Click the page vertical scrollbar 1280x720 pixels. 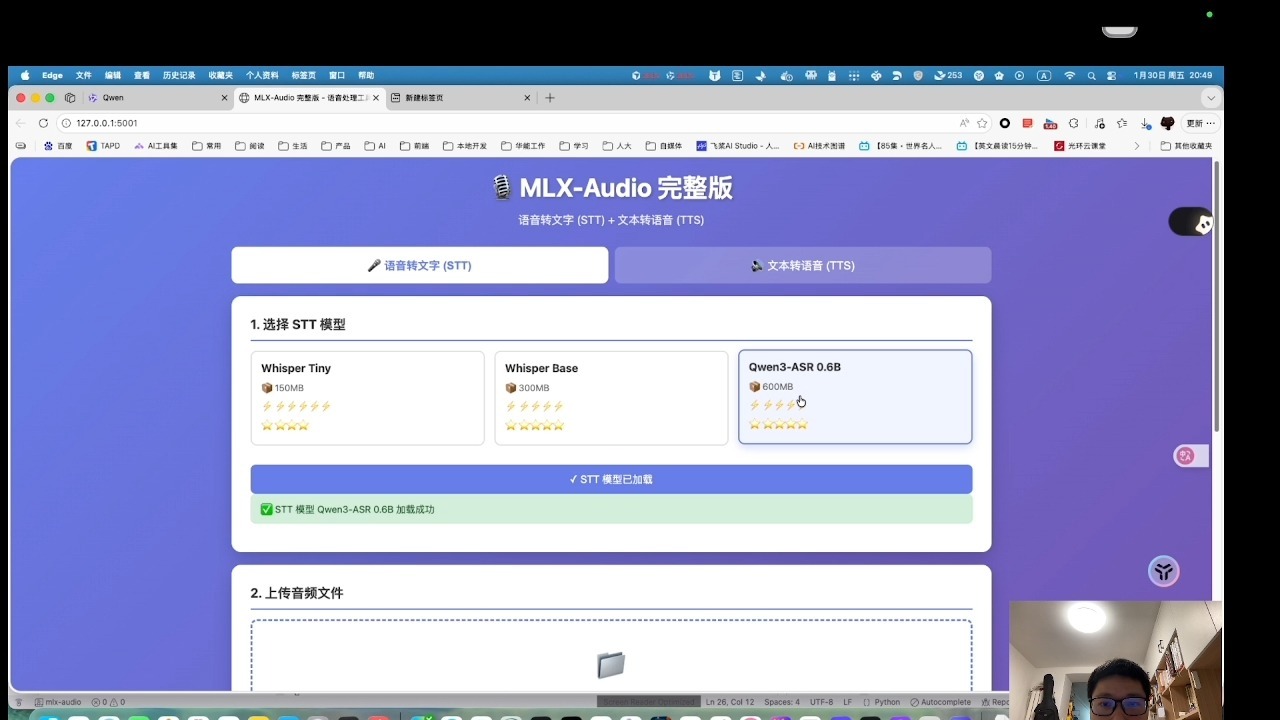(1216, 296)
